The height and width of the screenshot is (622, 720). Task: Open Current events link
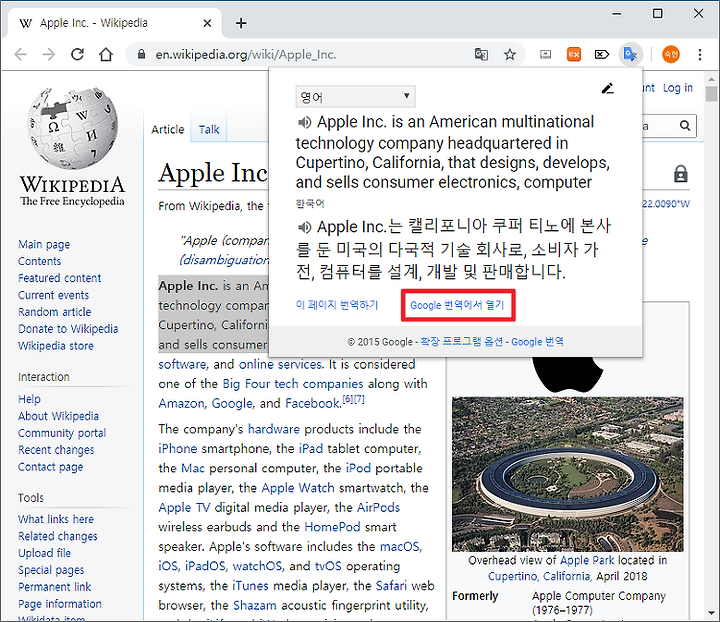tap(54, 295)
